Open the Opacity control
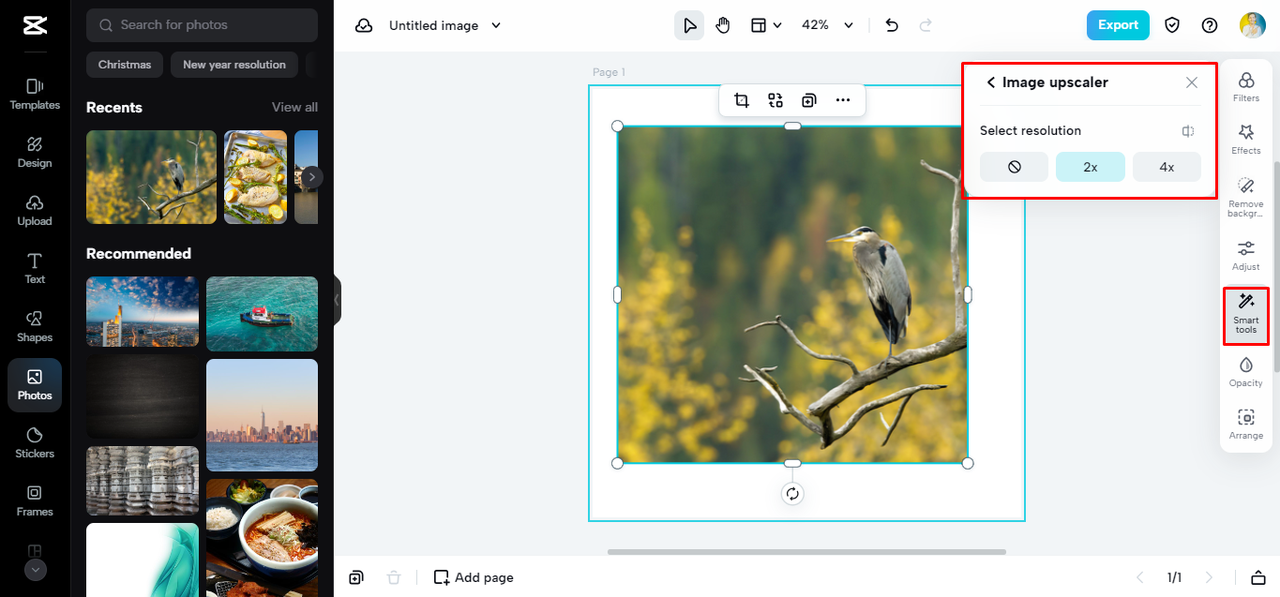1280x597 pixels. click(1246, 371)
